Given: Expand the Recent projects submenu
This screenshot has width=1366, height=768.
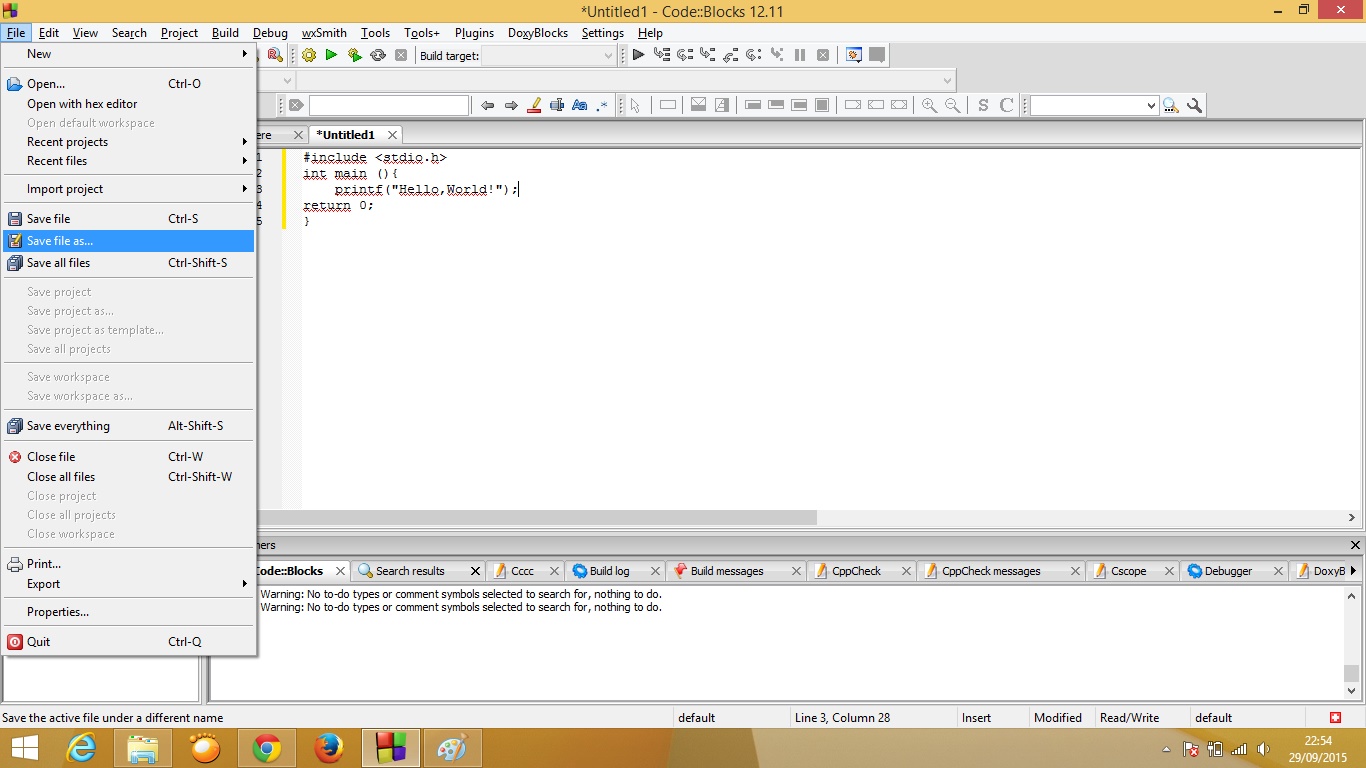Looking at the screenshot, I should click(x=128, y=142).
